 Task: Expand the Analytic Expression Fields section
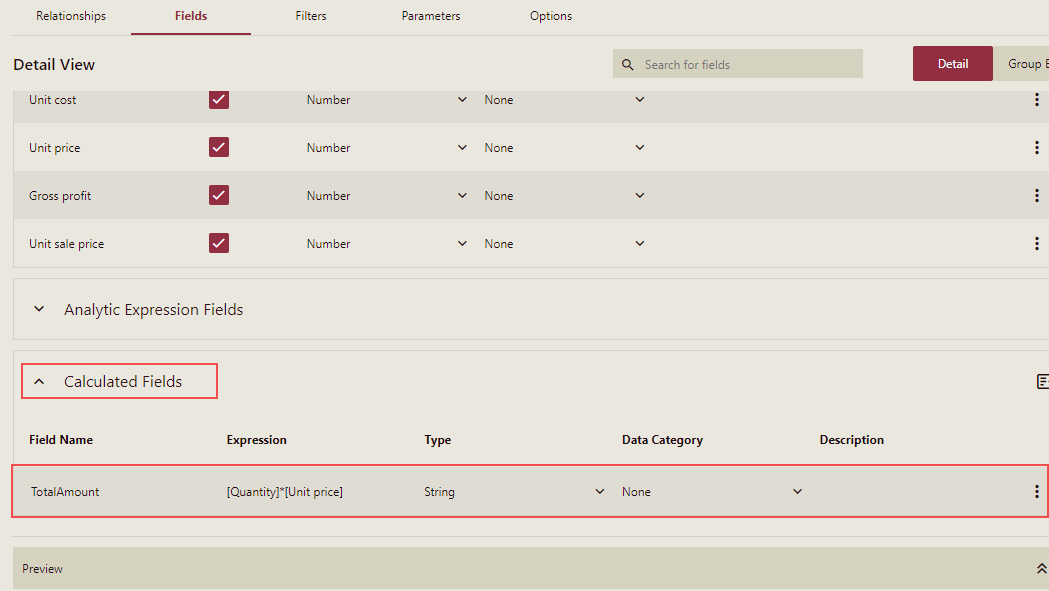[39, 309]
